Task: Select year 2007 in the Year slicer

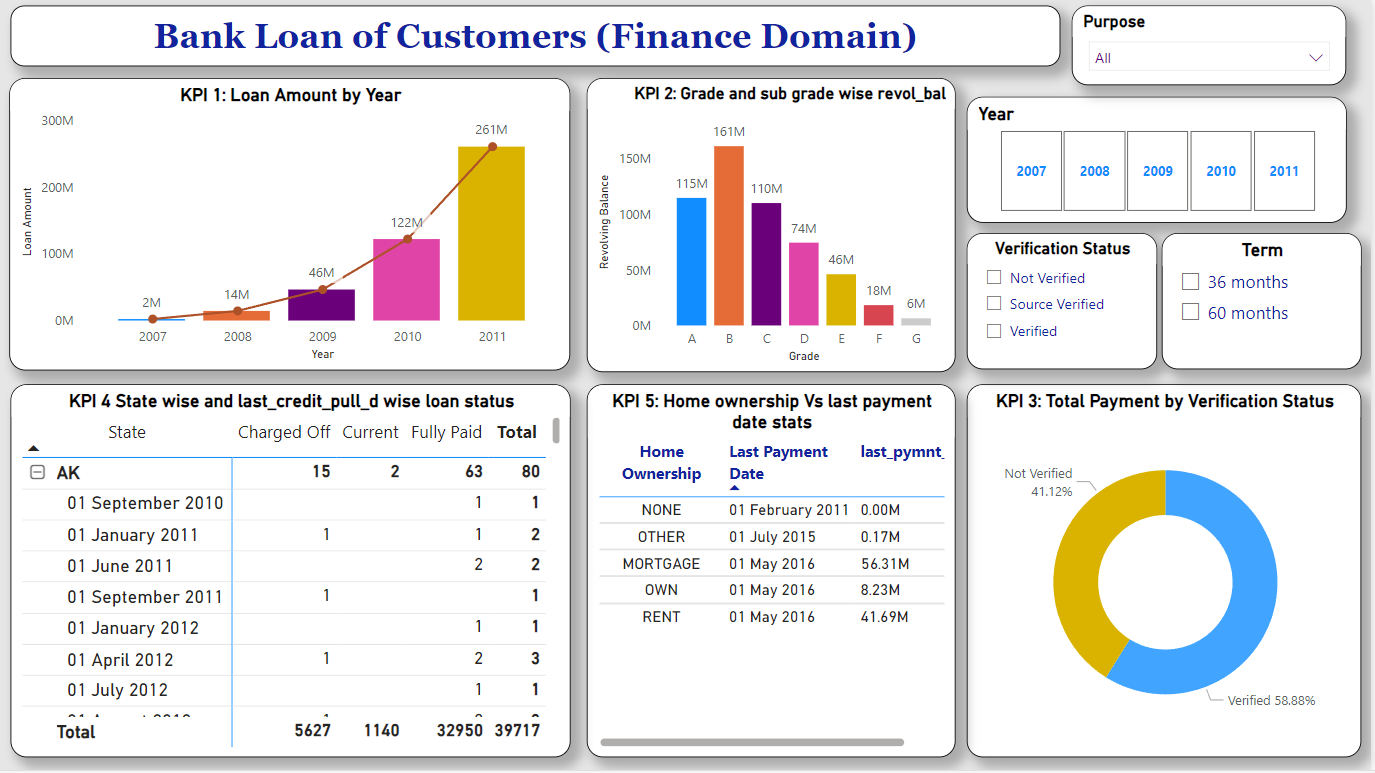Action: tap(1031, 171)
